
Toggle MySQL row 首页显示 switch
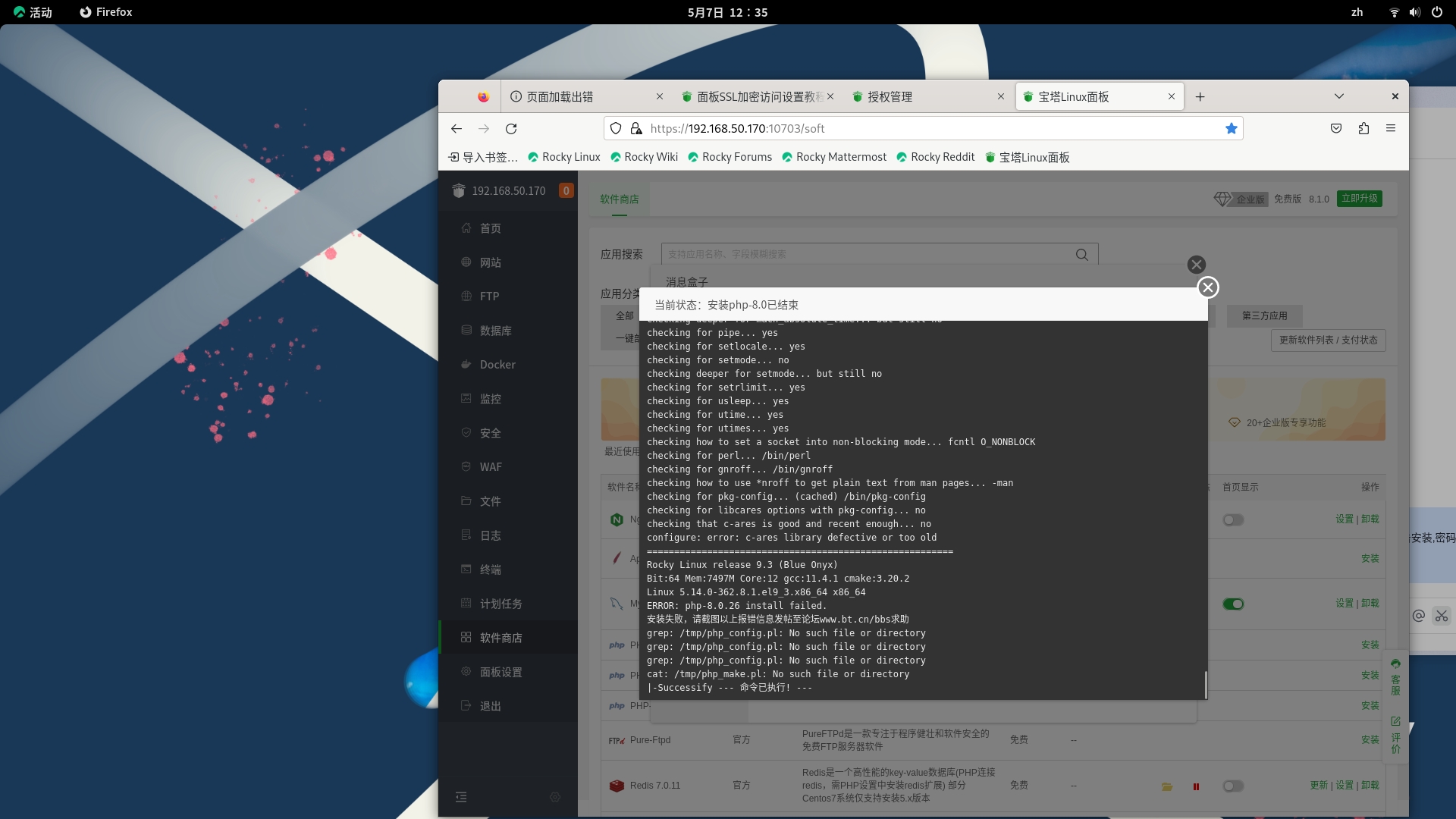coord(1233,604)
